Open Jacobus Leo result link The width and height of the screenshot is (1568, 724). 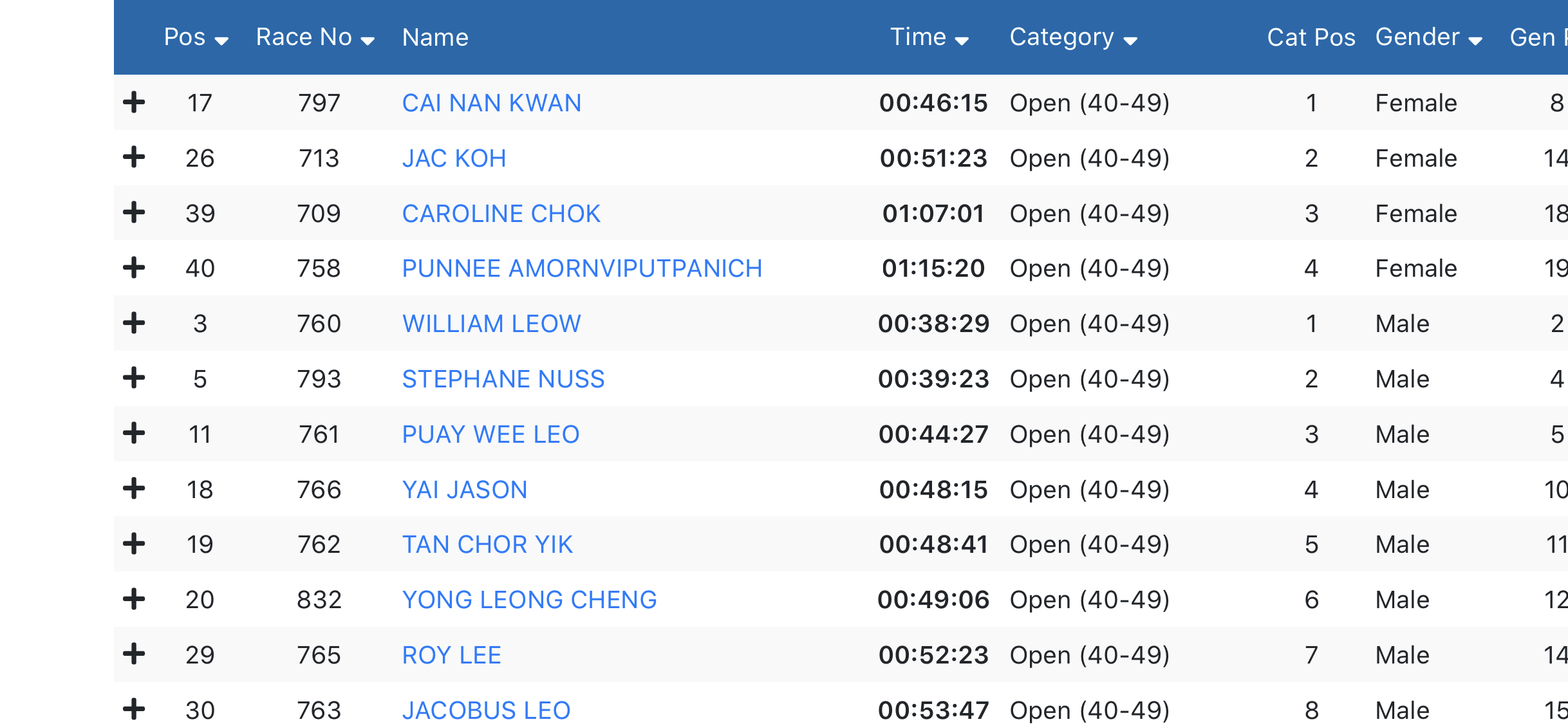coord(486,710)
